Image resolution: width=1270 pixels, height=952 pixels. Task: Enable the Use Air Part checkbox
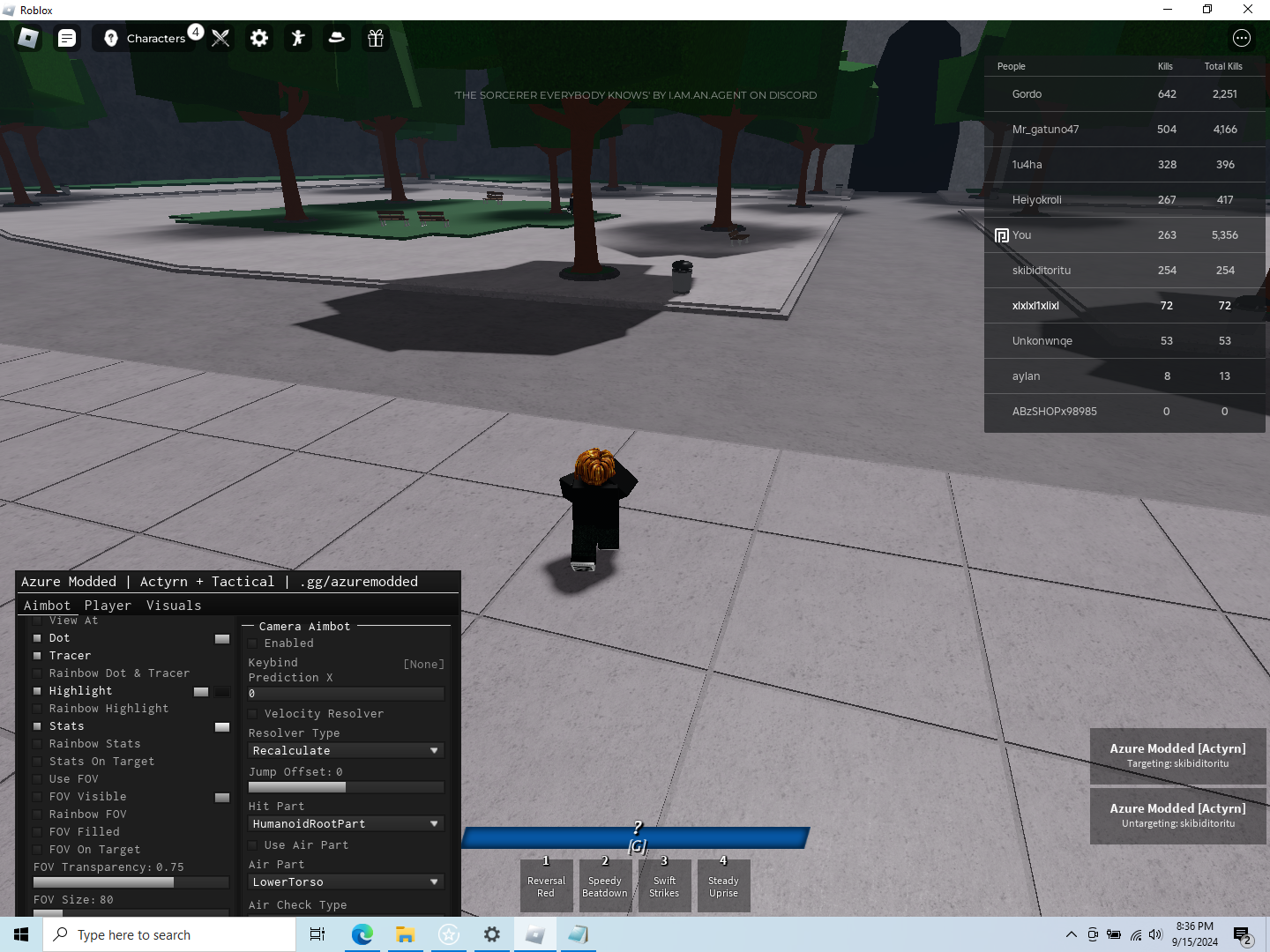click(x=253, y=844)
